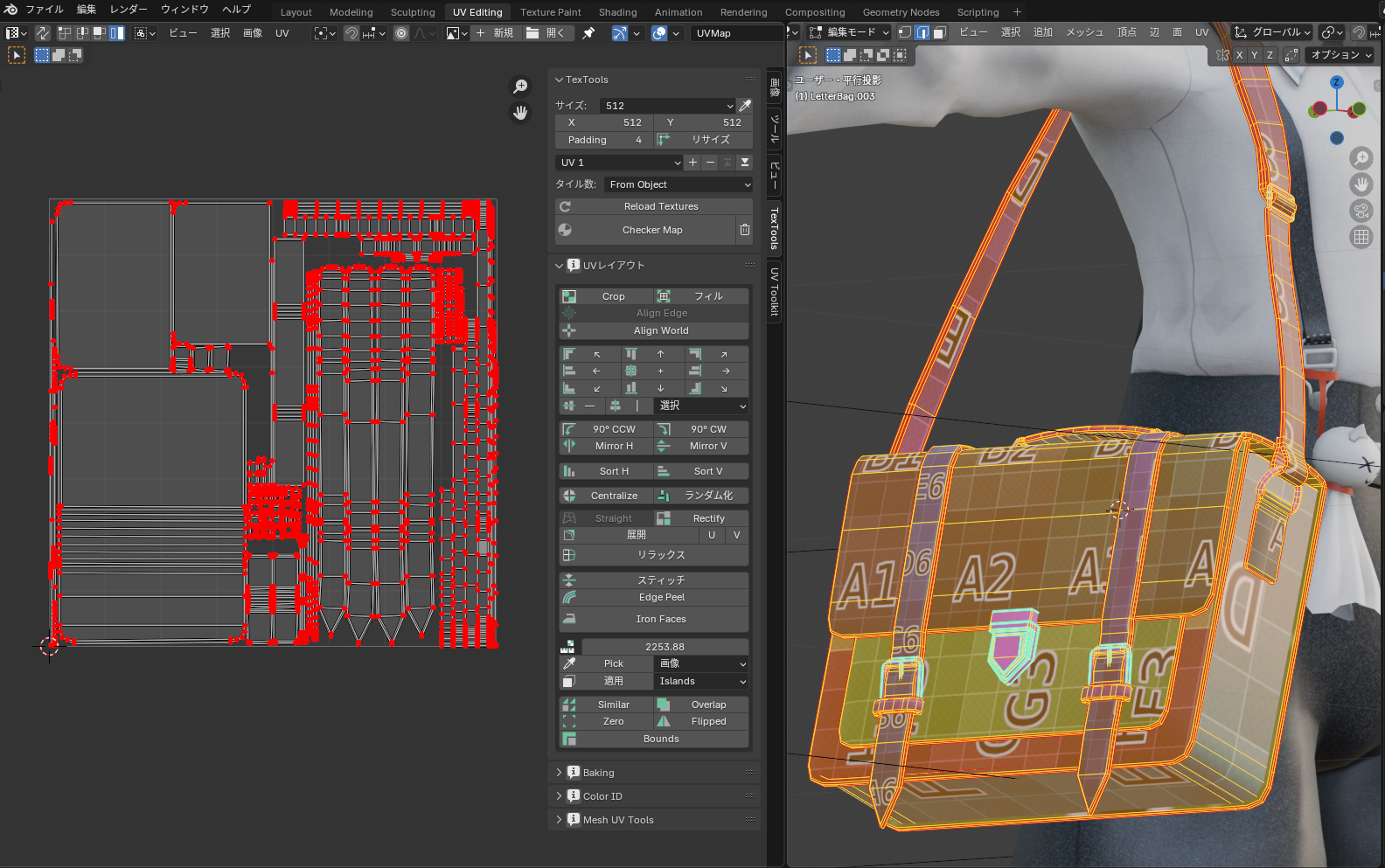This screenshot has height=868, width=1385.
Task: Enable face select mode in 3D viewport
Action: (939, 32)
